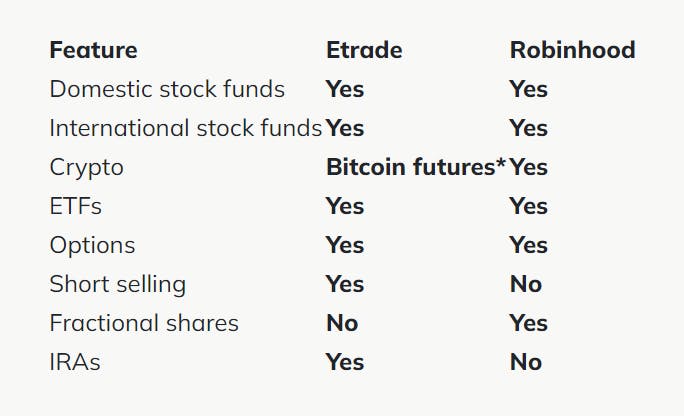The width and height of the screenshot is (684, 416).
Task: Click the Robinhood column header
Action: point(572,50)
